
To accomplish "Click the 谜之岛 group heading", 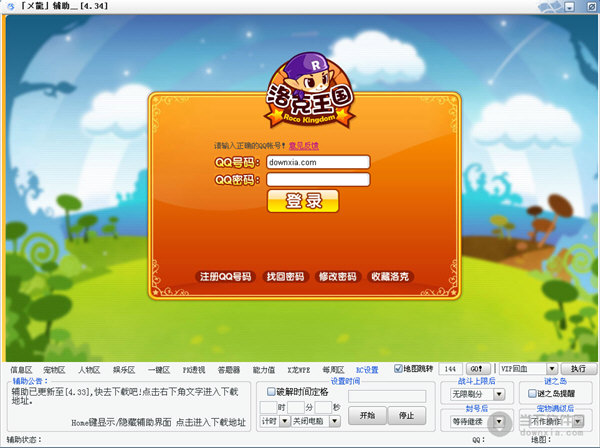I will coord(555,381).
